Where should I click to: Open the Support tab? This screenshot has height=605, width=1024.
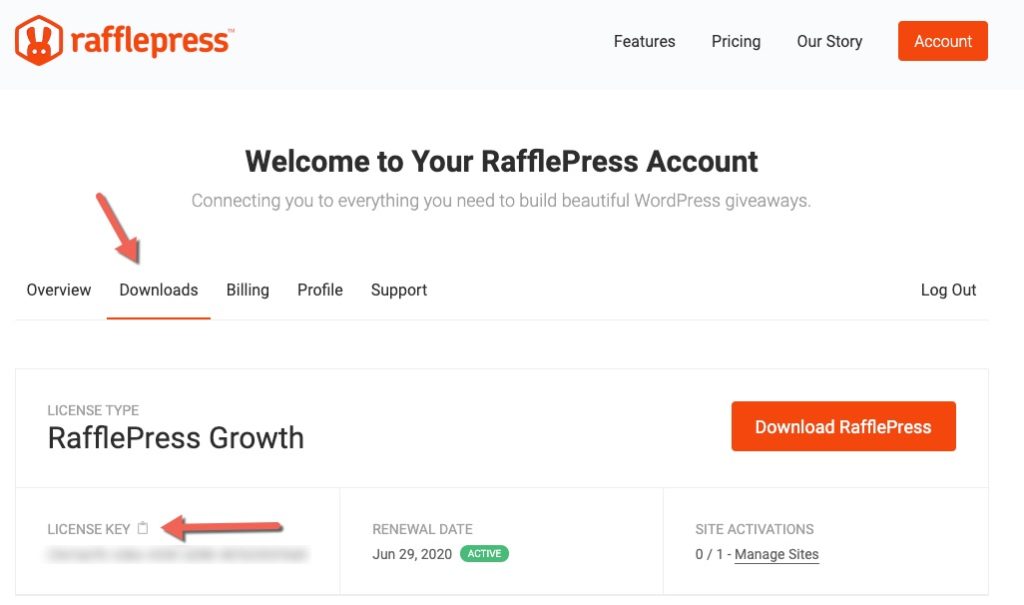[399, 289]
